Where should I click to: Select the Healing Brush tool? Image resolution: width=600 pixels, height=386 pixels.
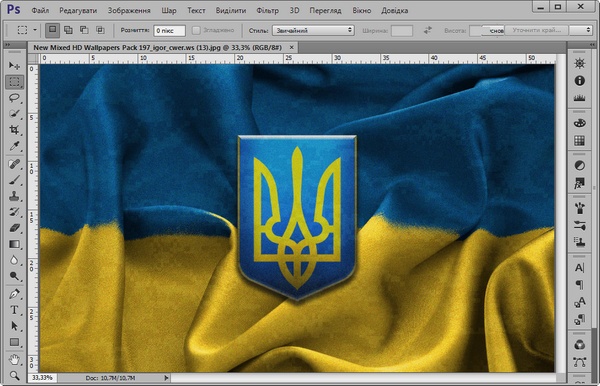(14, 164)
